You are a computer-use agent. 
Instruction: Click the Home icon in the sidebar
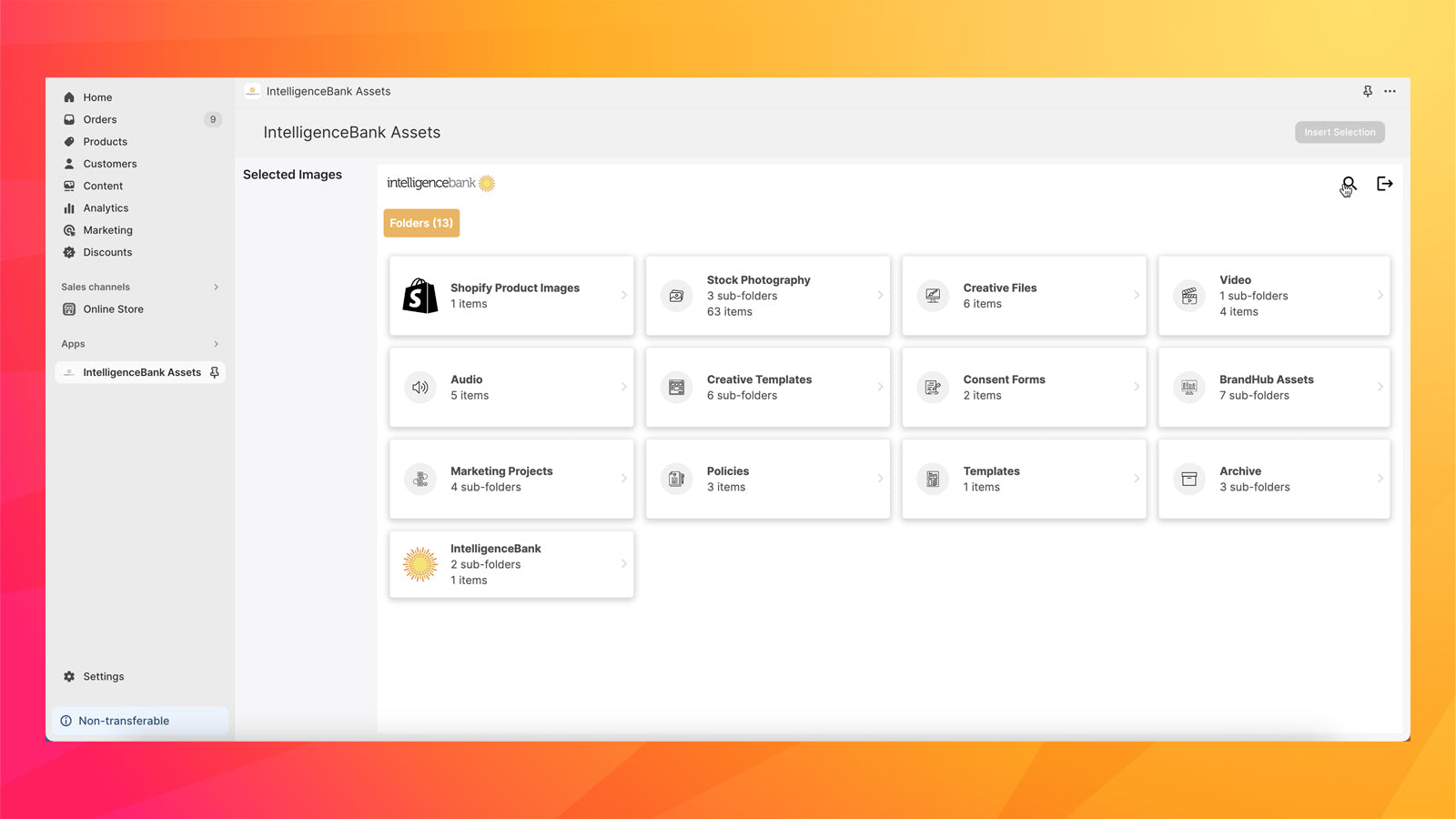click(x=69, y=97)
